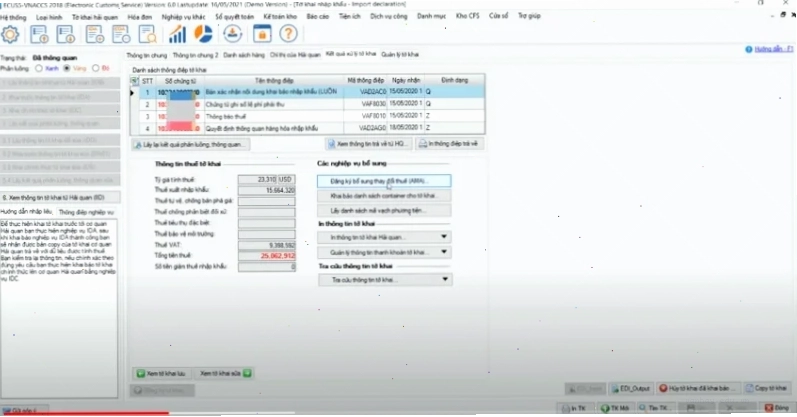Click grid select-all icon left of STT header

coord(134,80)
